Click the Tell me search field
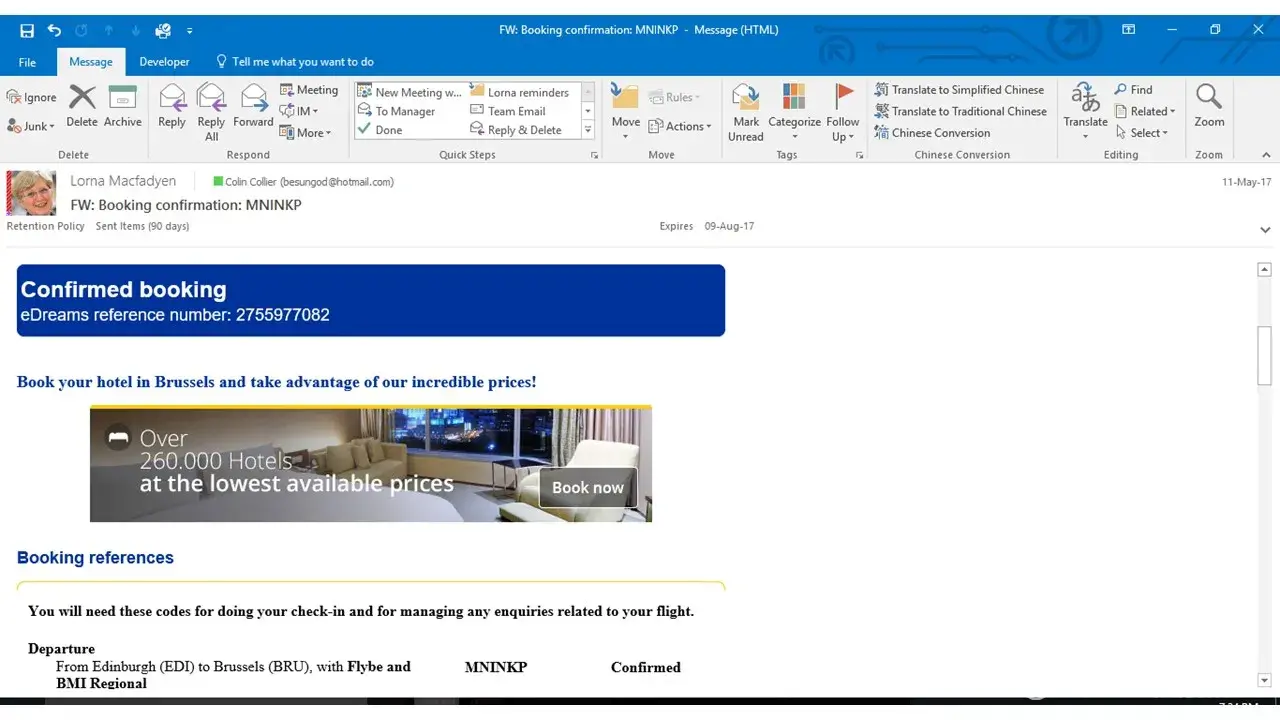 pyautogui.click(x=302, y=62)
